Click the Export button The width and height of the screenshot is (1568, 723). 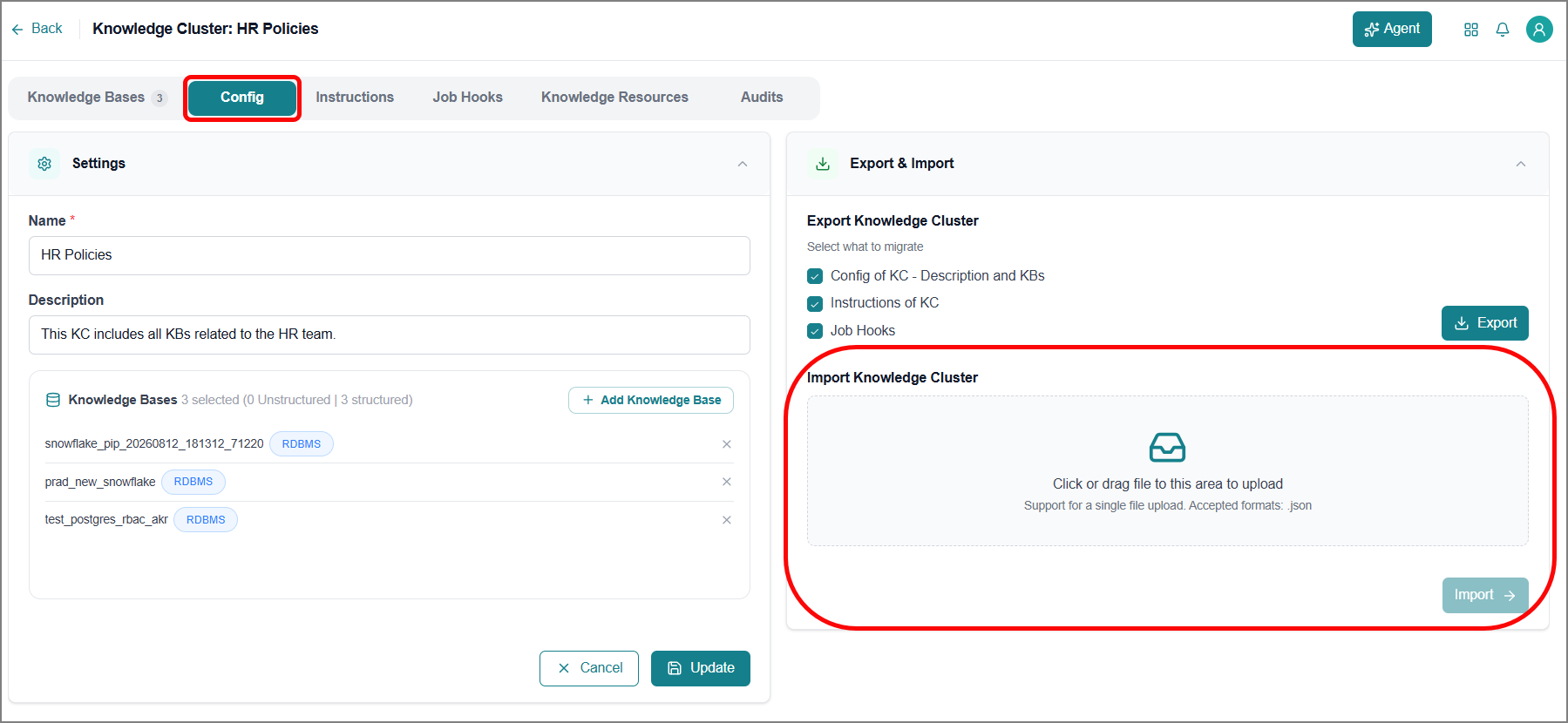pyautogui.click(x=1484, y=323)
